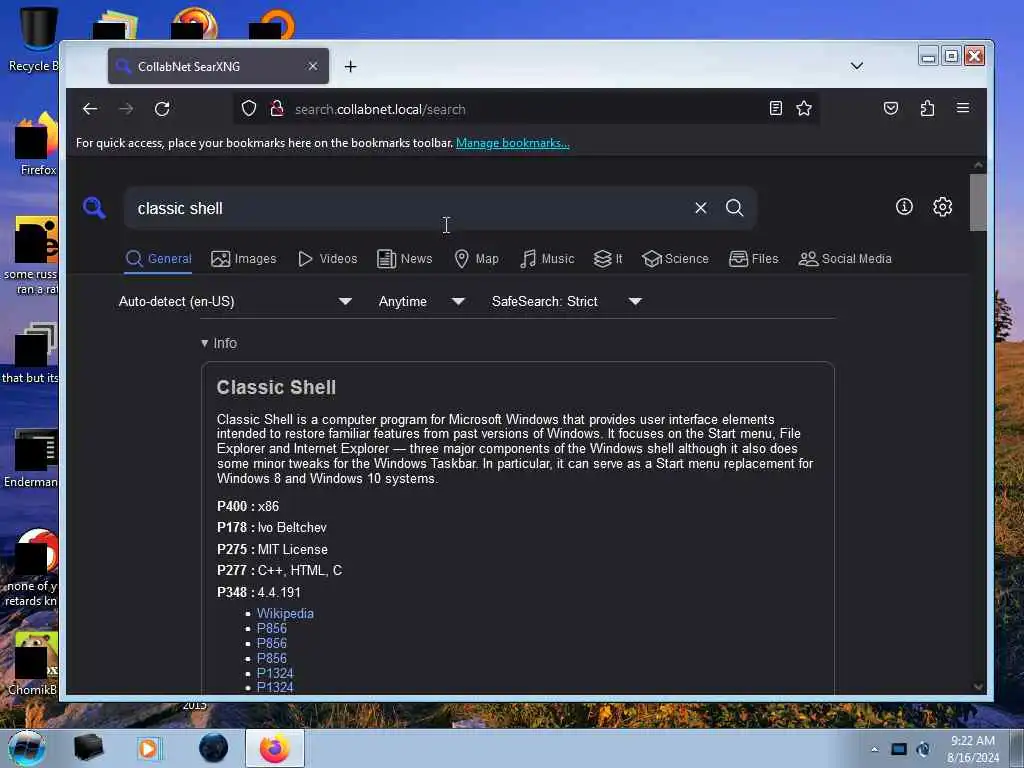Open the Windows Start orb

(x=27, y=748)
